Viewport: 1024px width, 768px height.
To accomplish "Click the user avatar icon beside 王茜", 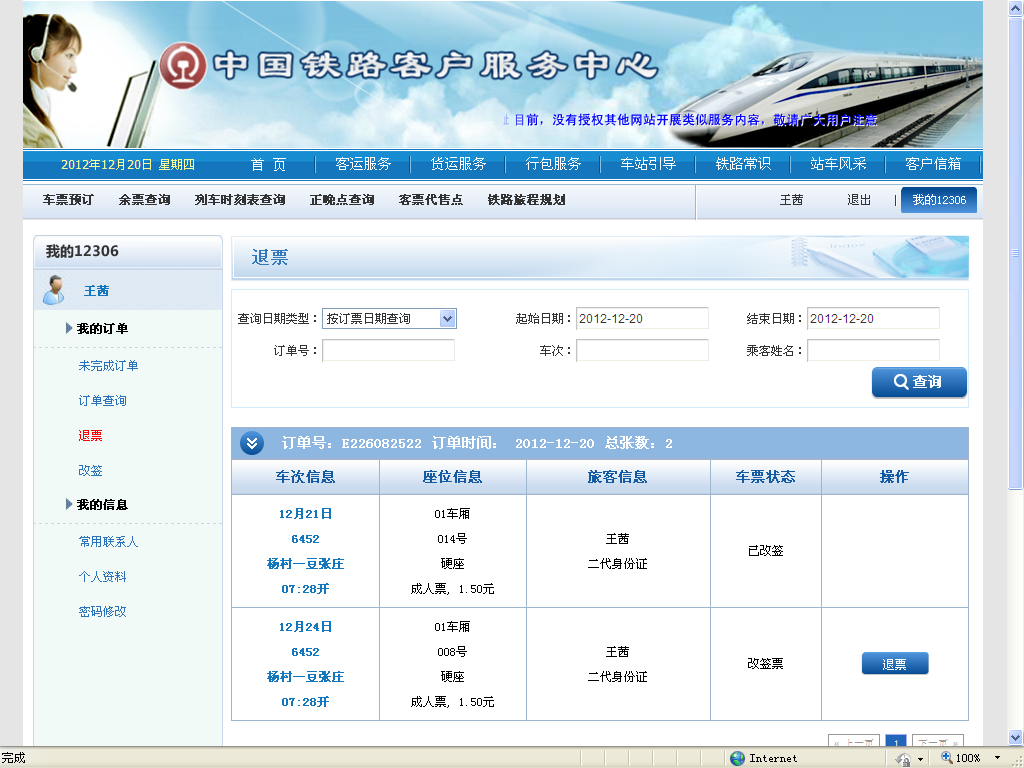I will [54, 290].
